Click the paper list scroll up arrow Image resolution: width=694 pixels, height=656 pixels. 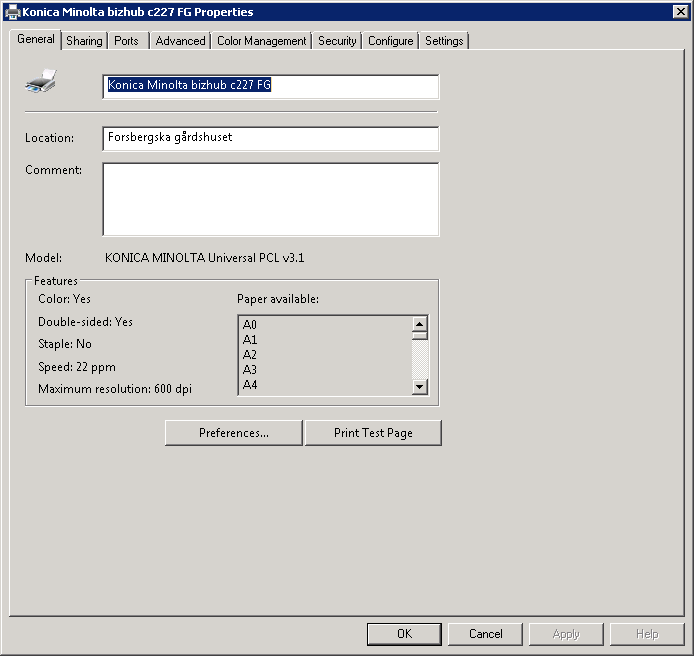pos(419,324)
